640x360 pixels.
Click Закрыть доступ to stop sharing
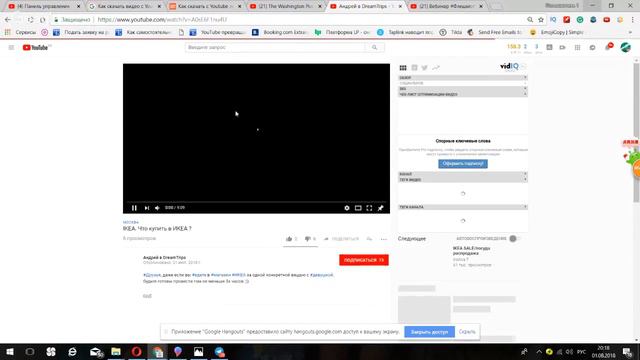[429, 332]
